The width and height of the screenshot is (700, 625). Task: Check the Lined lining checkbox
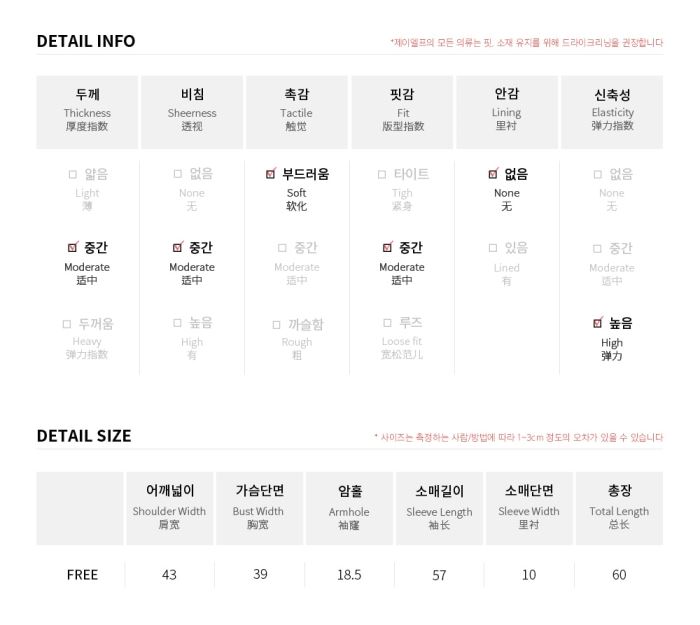coord(493,248)
